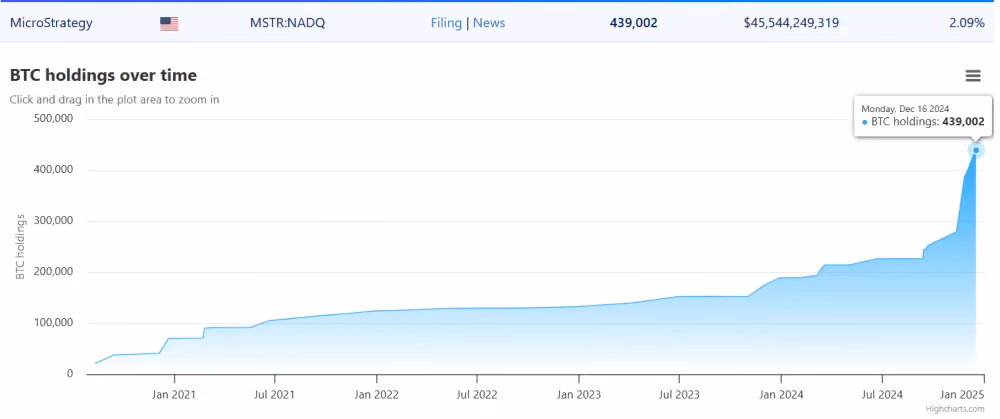Image resolution: width=1000 pixels, height=419 pixels.
Task: Click the 300,000 y-axis label
Action: (52, 221)
